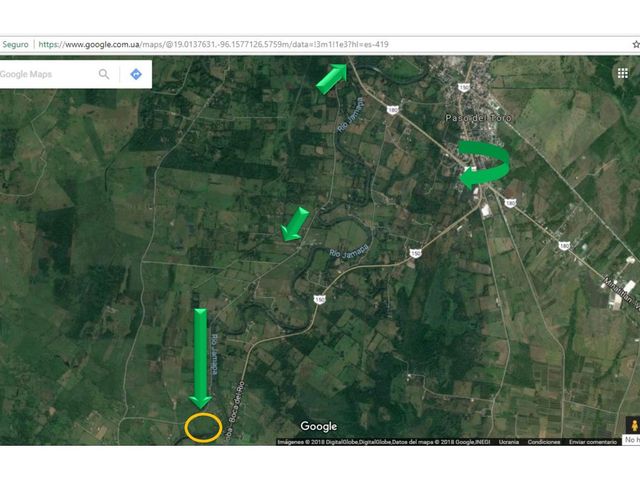The image size is (640, 480).
Task: Open directions with the blue diamond icon
Action: pyautogui.click(x=136, y=74)
